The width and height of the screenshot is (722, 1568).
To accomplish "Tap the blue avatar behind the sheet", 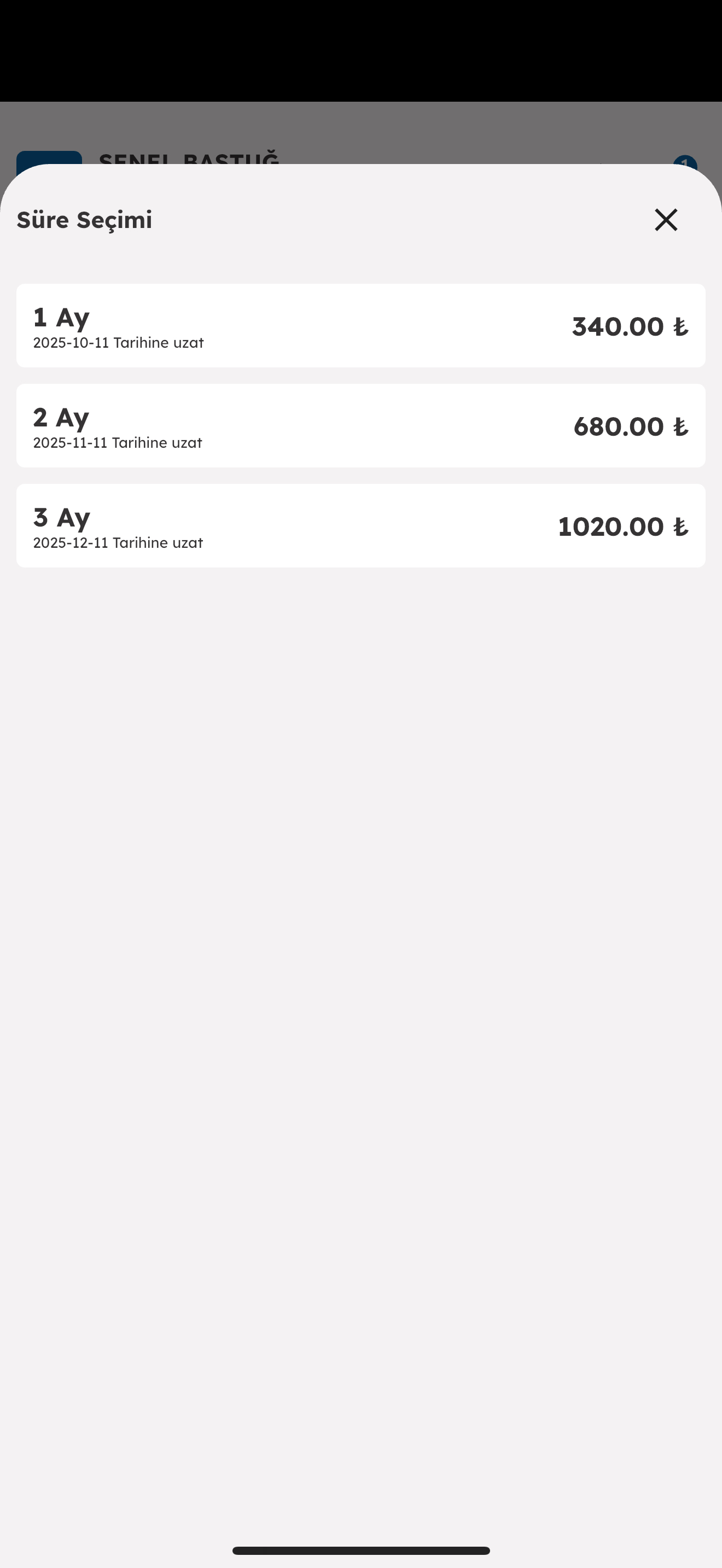I will pyautogui.click(x=49, y=157).
